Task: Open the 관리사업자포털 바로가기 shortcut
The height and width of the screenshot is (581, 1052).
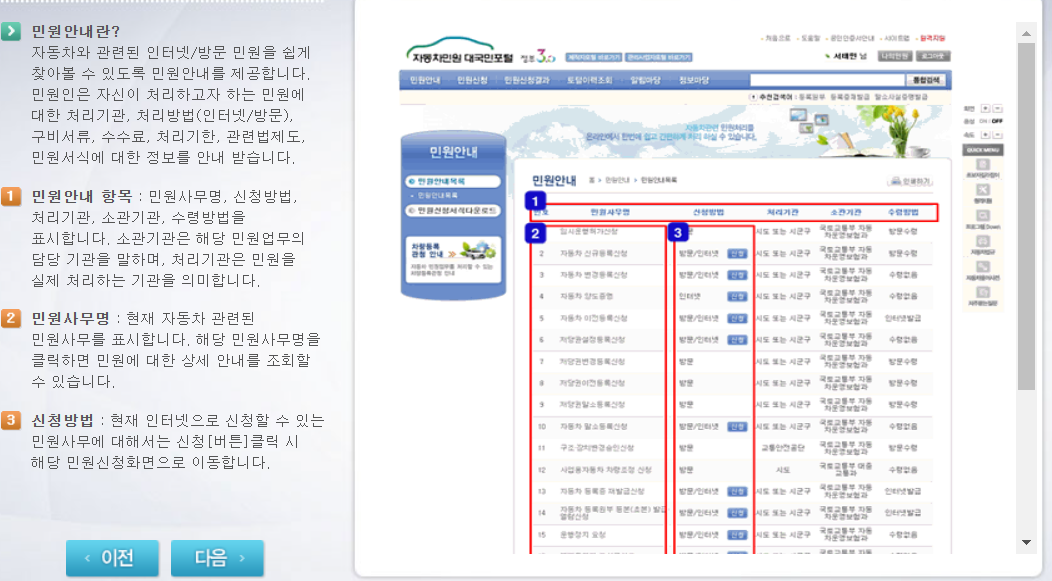Action: [656, 59]
